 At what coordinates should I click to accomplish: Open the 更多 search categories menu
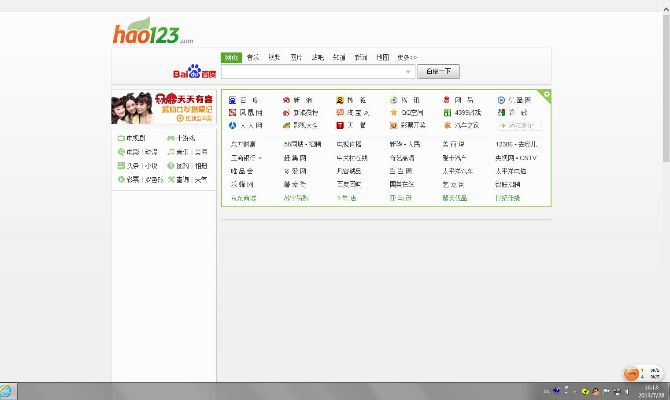click(x=406, y=57)
